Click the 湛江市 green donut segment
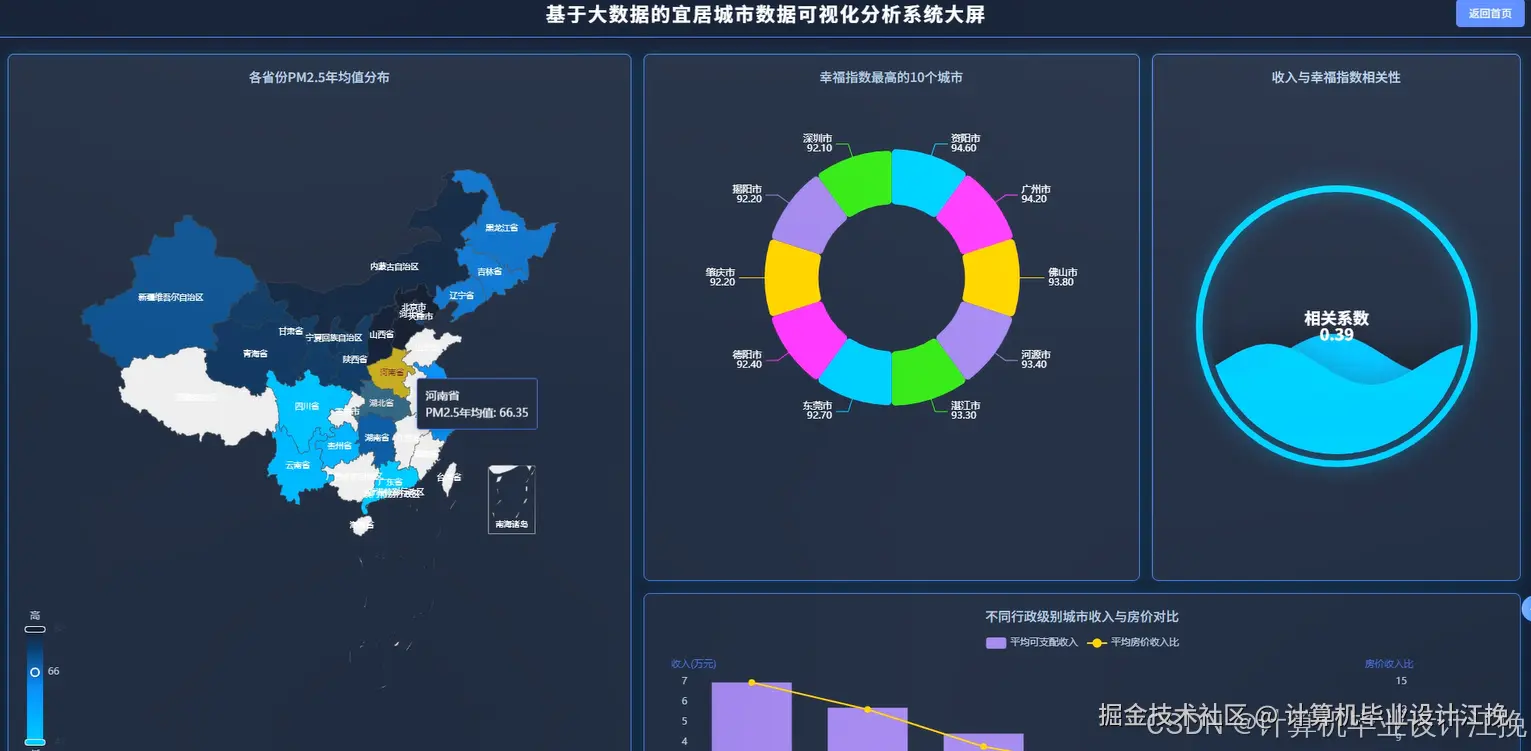 927,374
